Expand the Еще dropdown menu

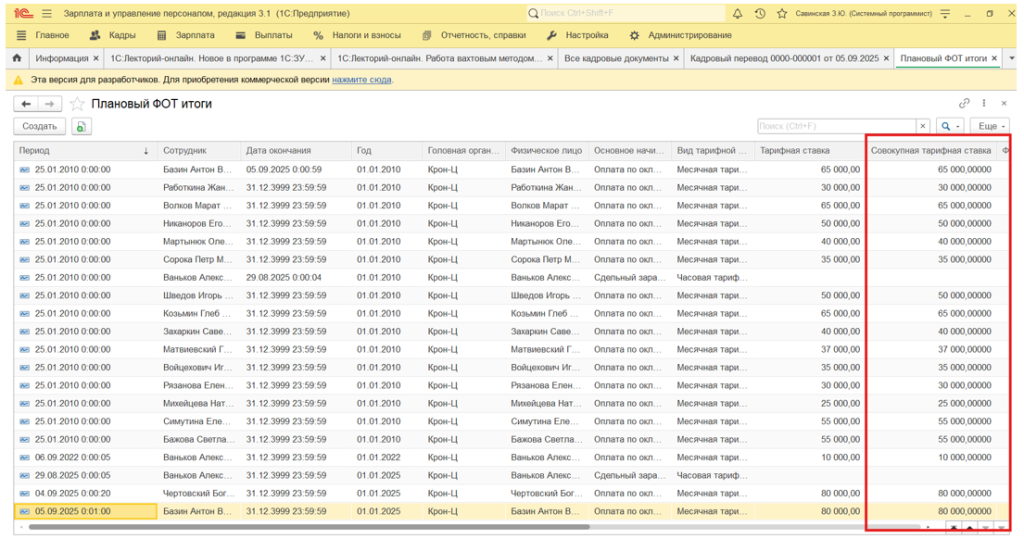click(990, 126)
